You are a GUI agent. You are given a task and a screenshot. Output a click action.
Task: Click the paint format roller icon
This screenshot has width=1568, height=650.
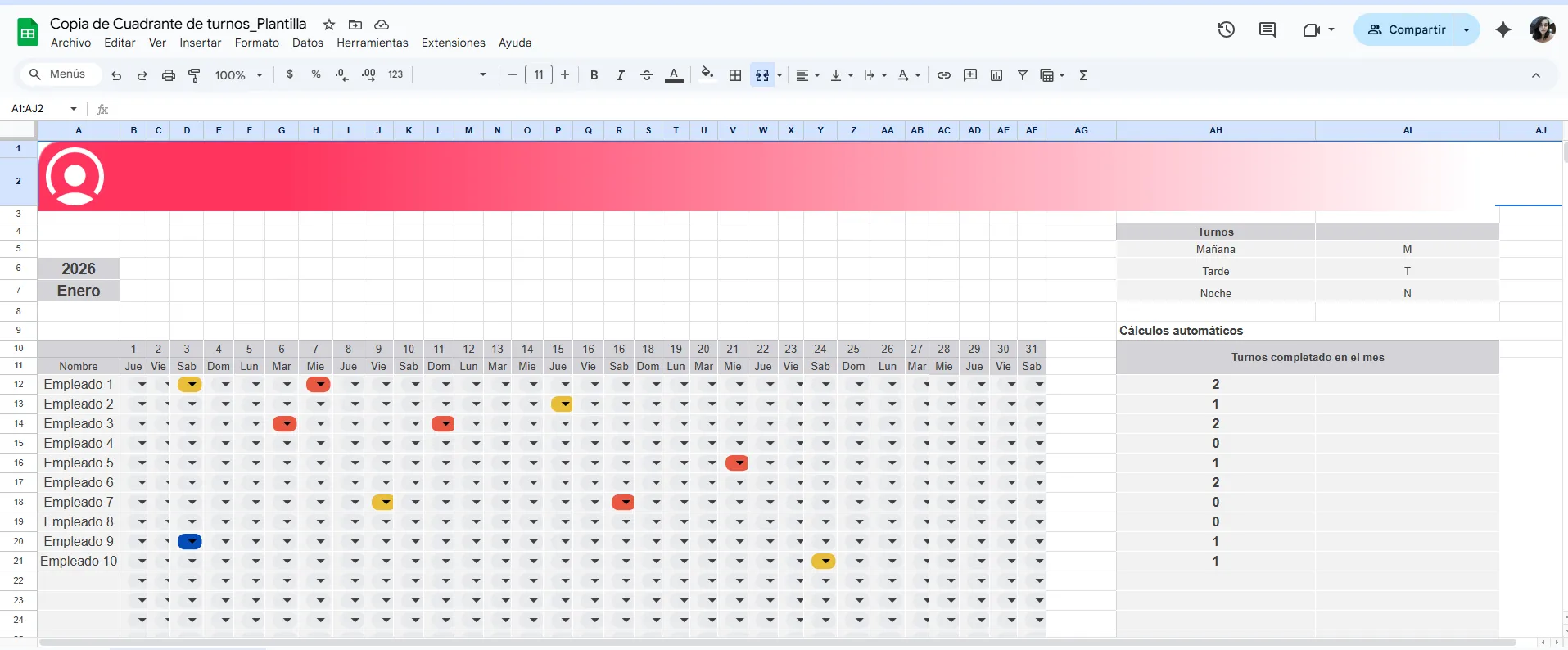(194, 75)
